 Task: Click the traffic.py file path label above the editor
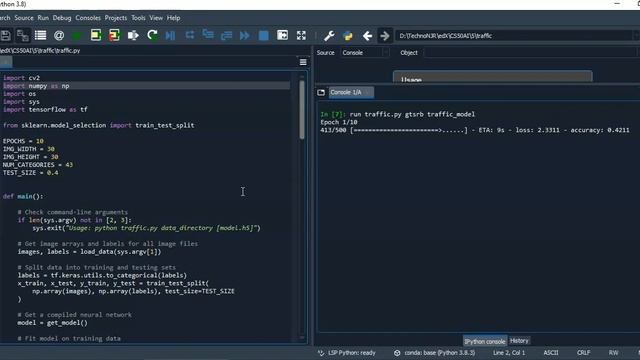pos(40,51)
